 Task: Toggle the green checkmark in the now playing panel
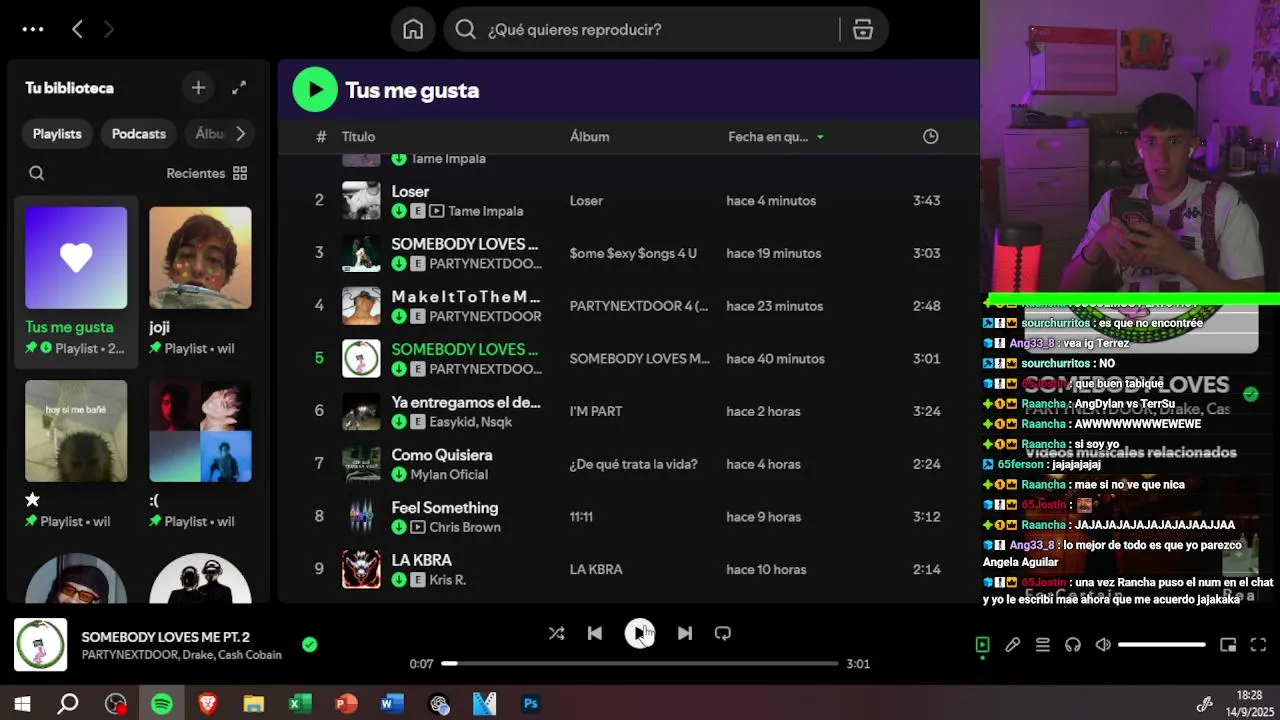[x=1251, y=394]
